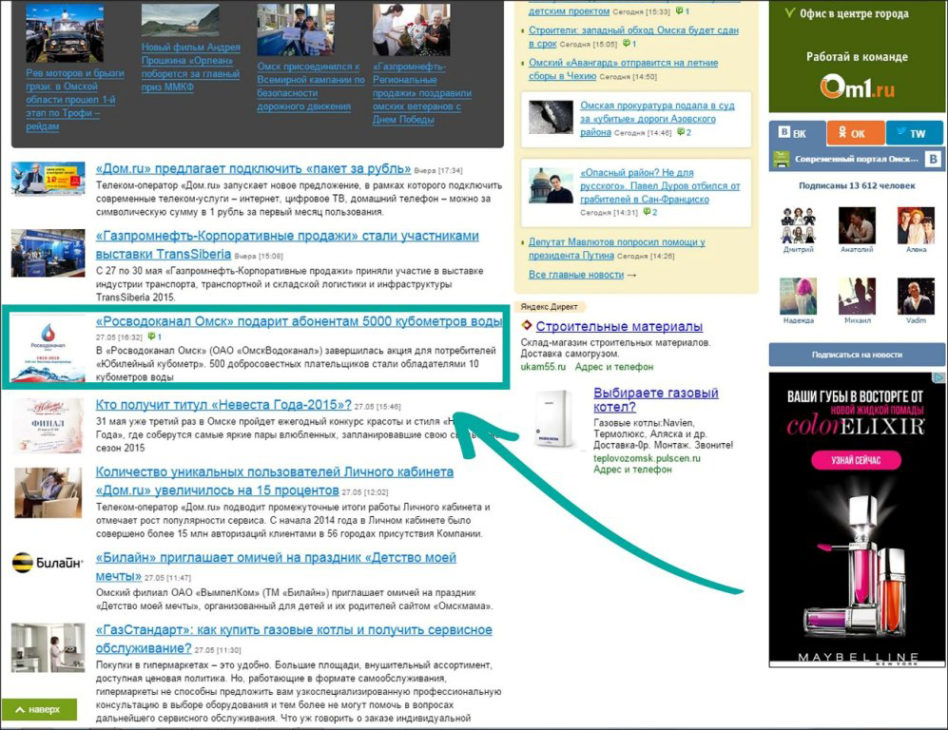Click the Om1.ru logo banner
This screenshot has height=730, width=948.
tap(857, 87)
